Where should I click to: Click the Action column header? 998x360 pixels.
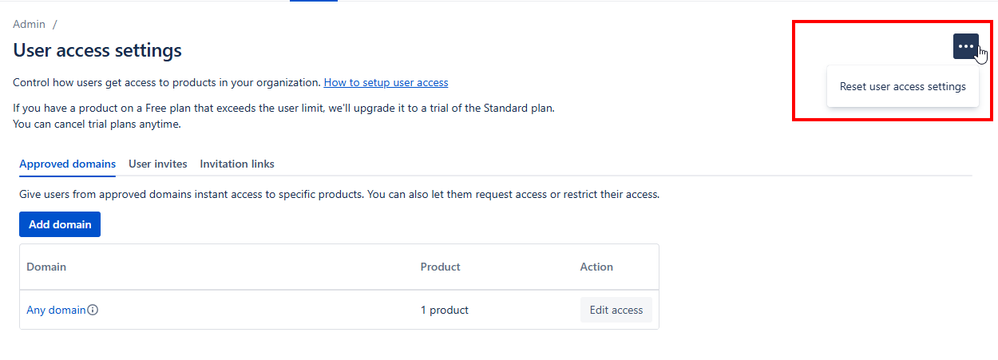pos(596,267)
